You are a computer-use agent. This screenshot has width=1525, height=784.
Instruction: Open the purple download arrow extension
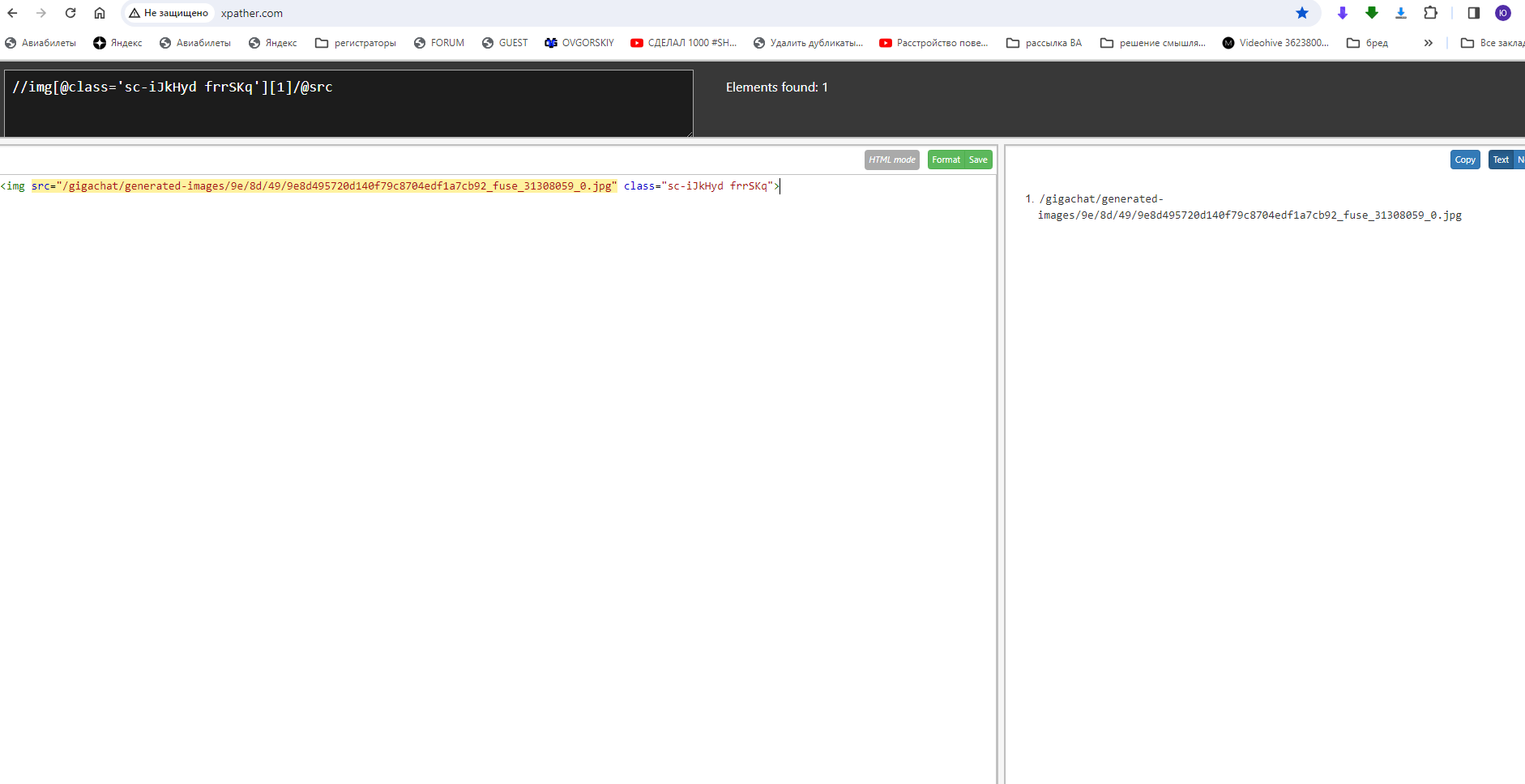click(x=1342, y=13)
